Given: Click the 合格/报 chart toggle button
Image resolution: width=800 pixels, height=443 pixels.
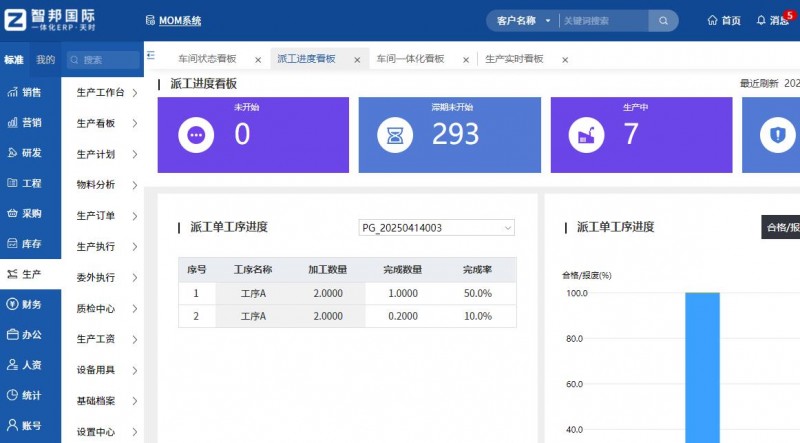Looking at the screenshot, I should [x=781, y=227].
